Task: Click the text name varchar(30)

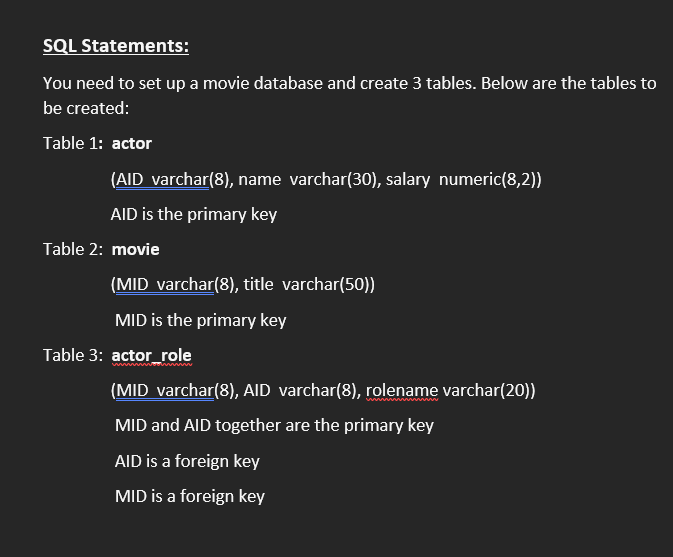Action: (x=307, y=179)
